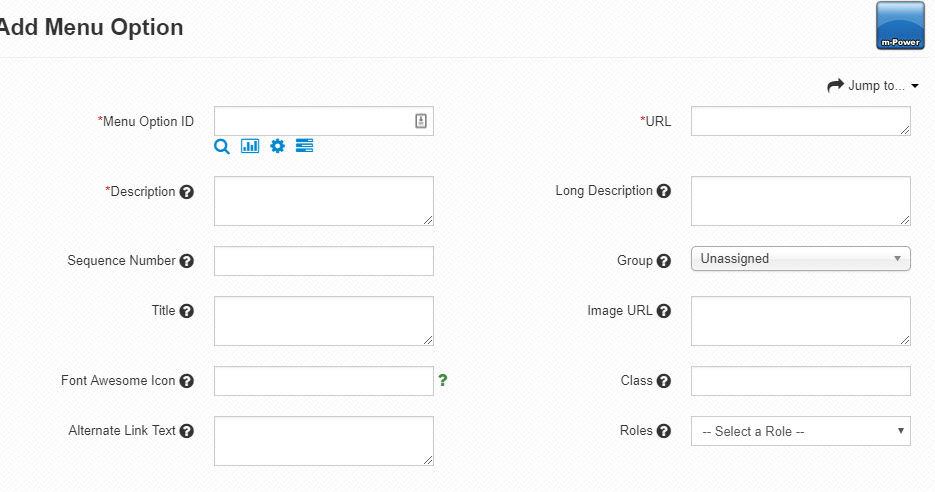Click the Font Awesome Icon label text
935x492 pixels.
[118, 380]
